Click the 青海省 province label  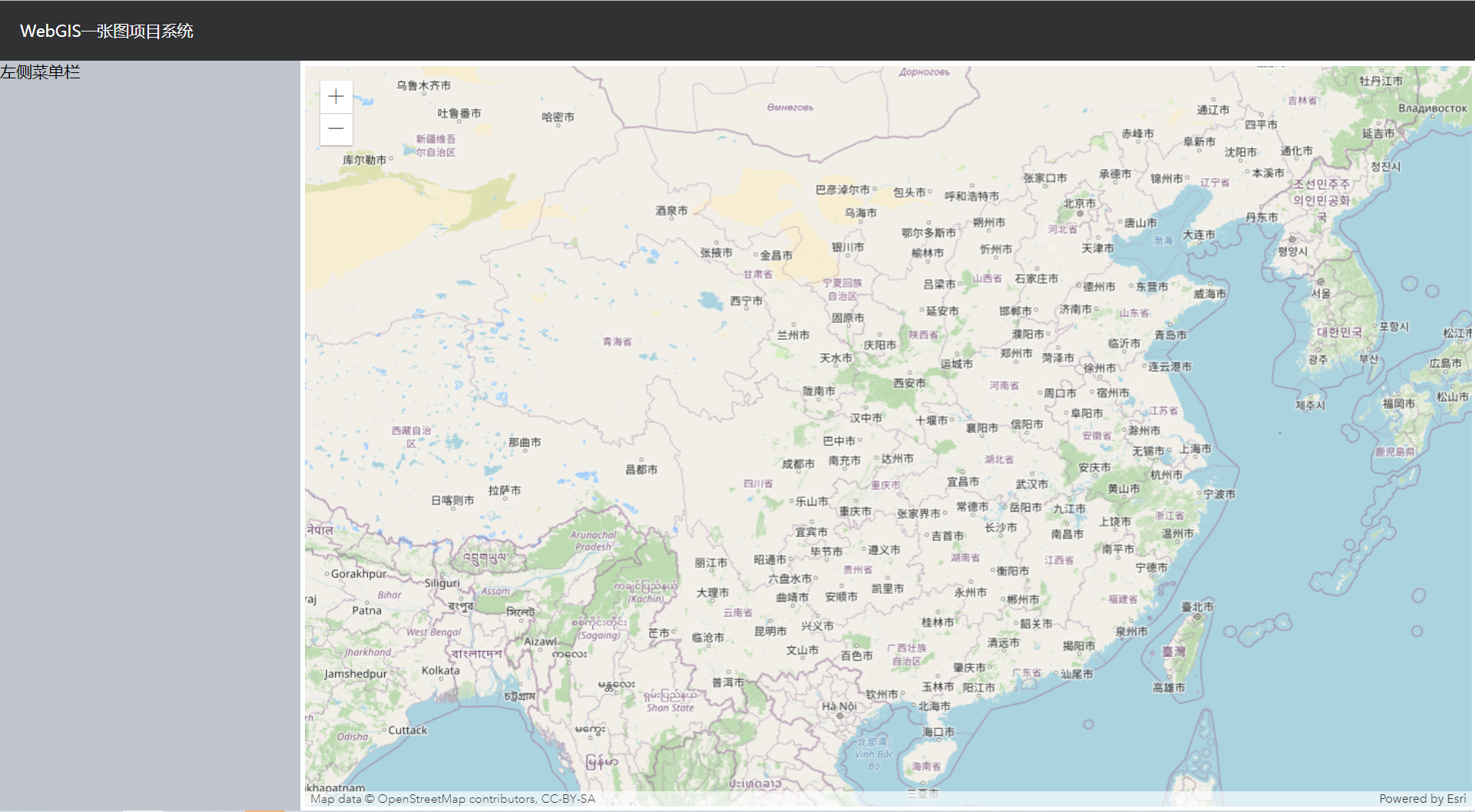(x=616, y=341)
